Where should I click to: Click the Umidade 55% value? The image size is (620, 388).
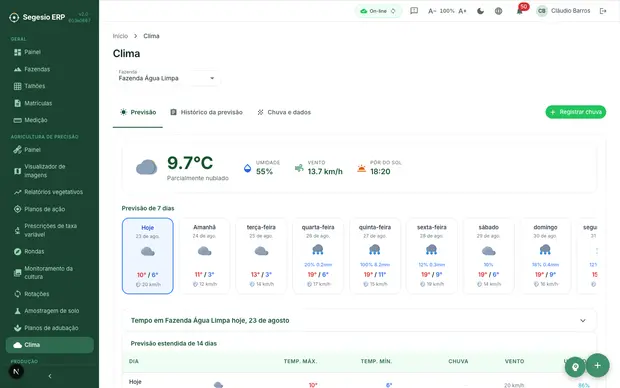tap(264, 172)
